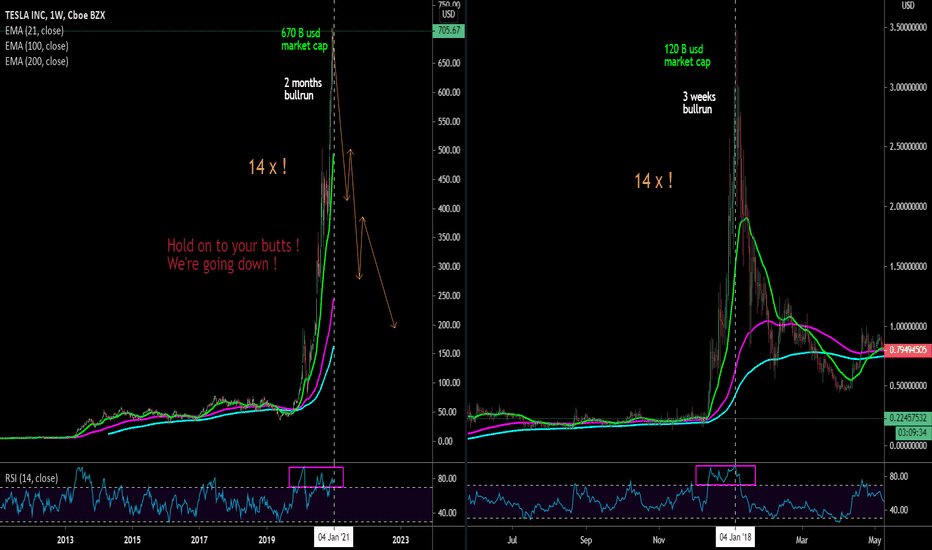This screenshot has height=550, width=932.
Task: Click the 2019 label on time axis
Action: (x=267, y=540)
